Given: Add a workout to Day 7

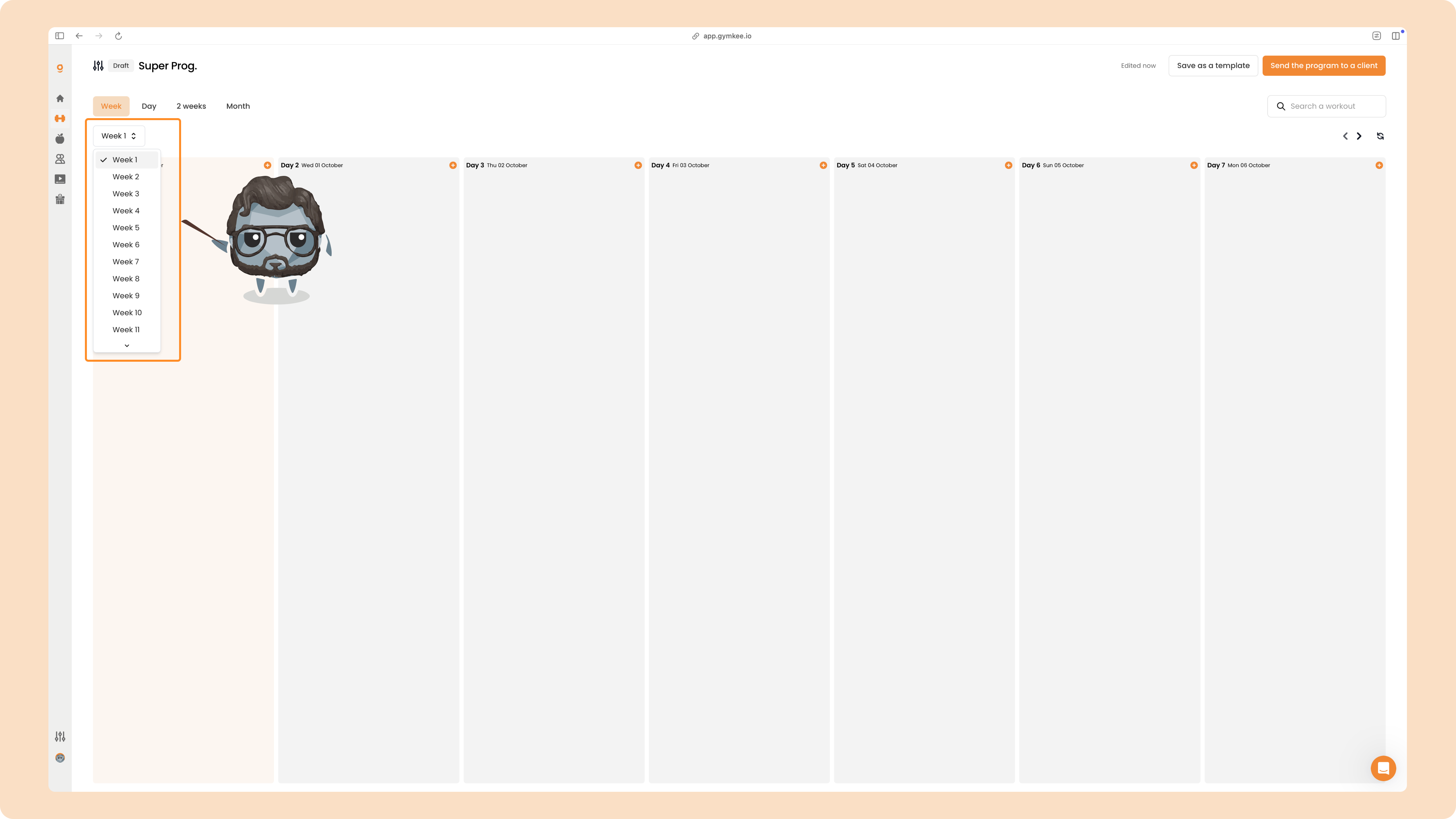Looking at the screenshot, I should (1379, 165).
